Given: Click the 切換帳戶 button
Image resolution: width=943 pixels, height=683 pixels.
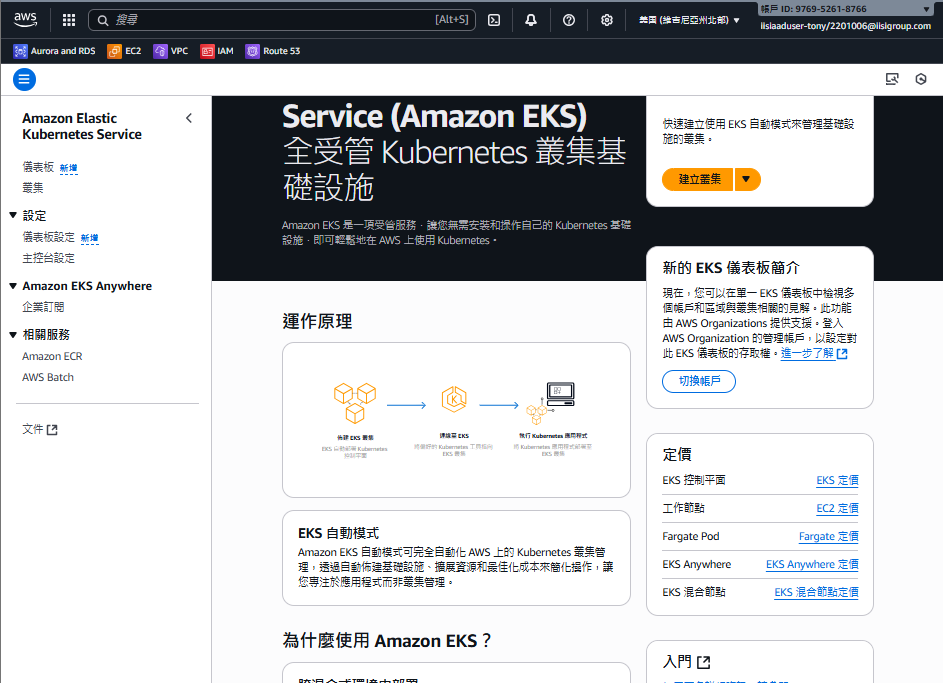Looking at the screenshot, I should tap(699, 381).
